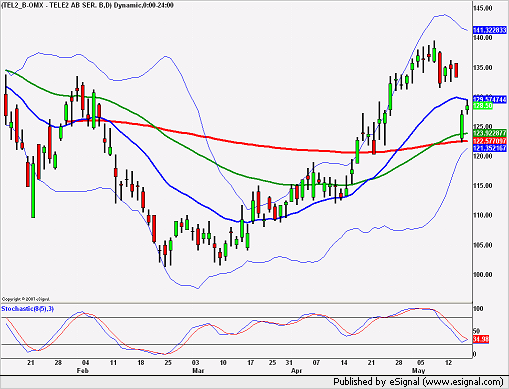Click the 140.00 price axis label
This screenshot has height=389, width=509.
point(483,38)
